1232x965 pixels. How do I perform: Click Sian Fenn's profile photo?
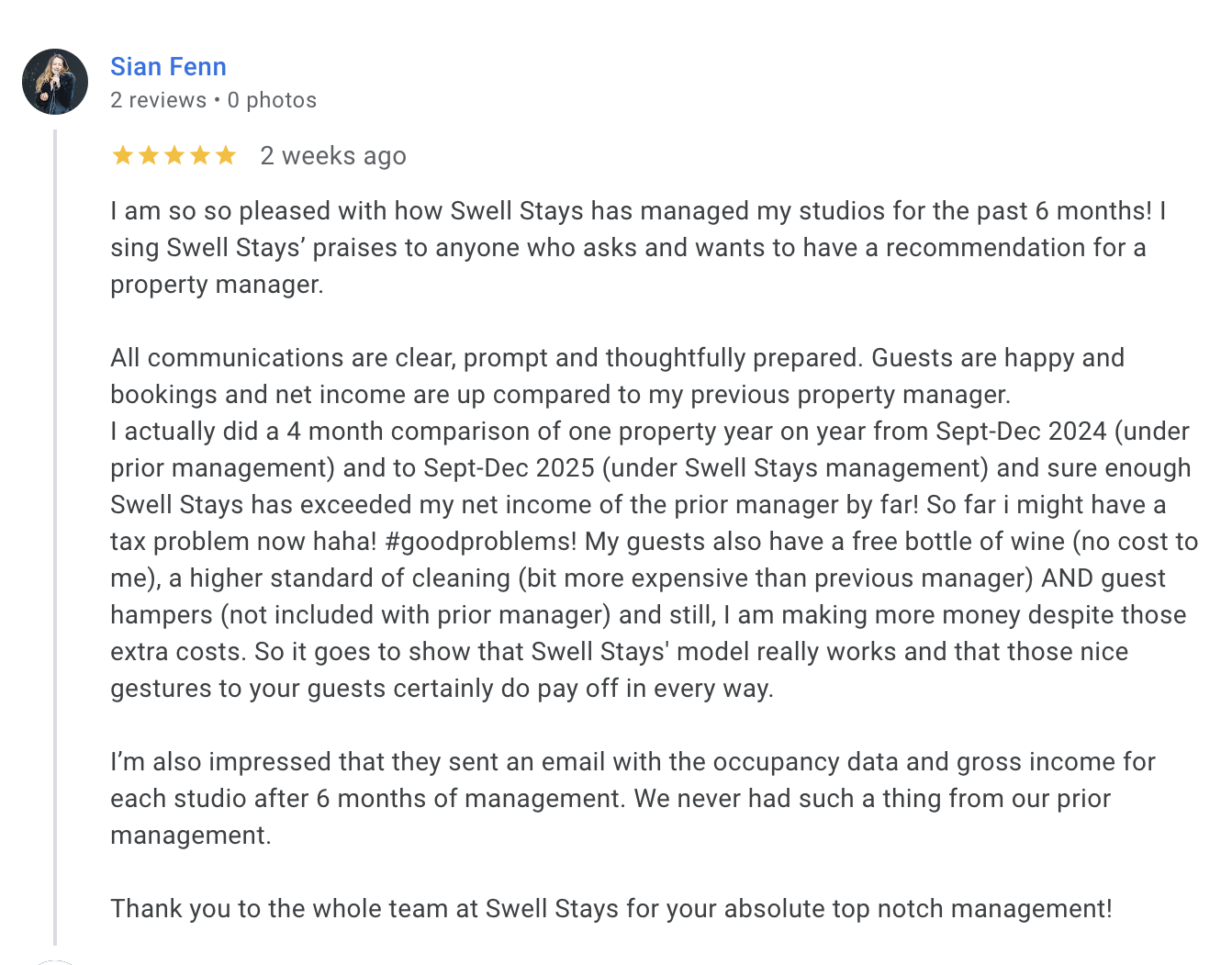(x=55, y=82)
